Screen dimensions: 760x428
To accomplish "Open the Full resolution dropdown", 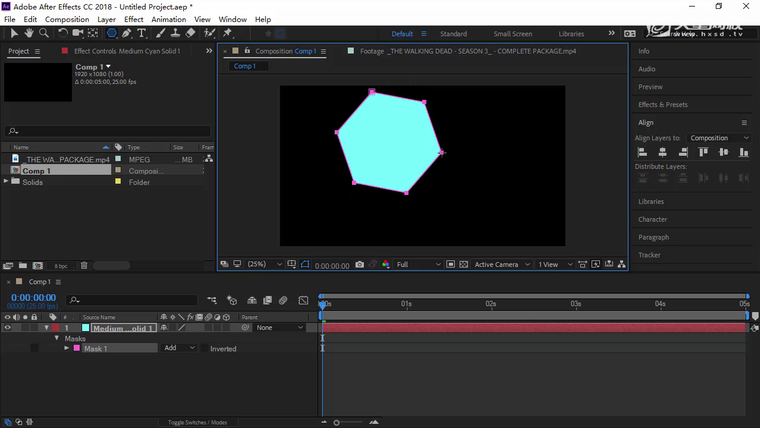I will (416, 265).
